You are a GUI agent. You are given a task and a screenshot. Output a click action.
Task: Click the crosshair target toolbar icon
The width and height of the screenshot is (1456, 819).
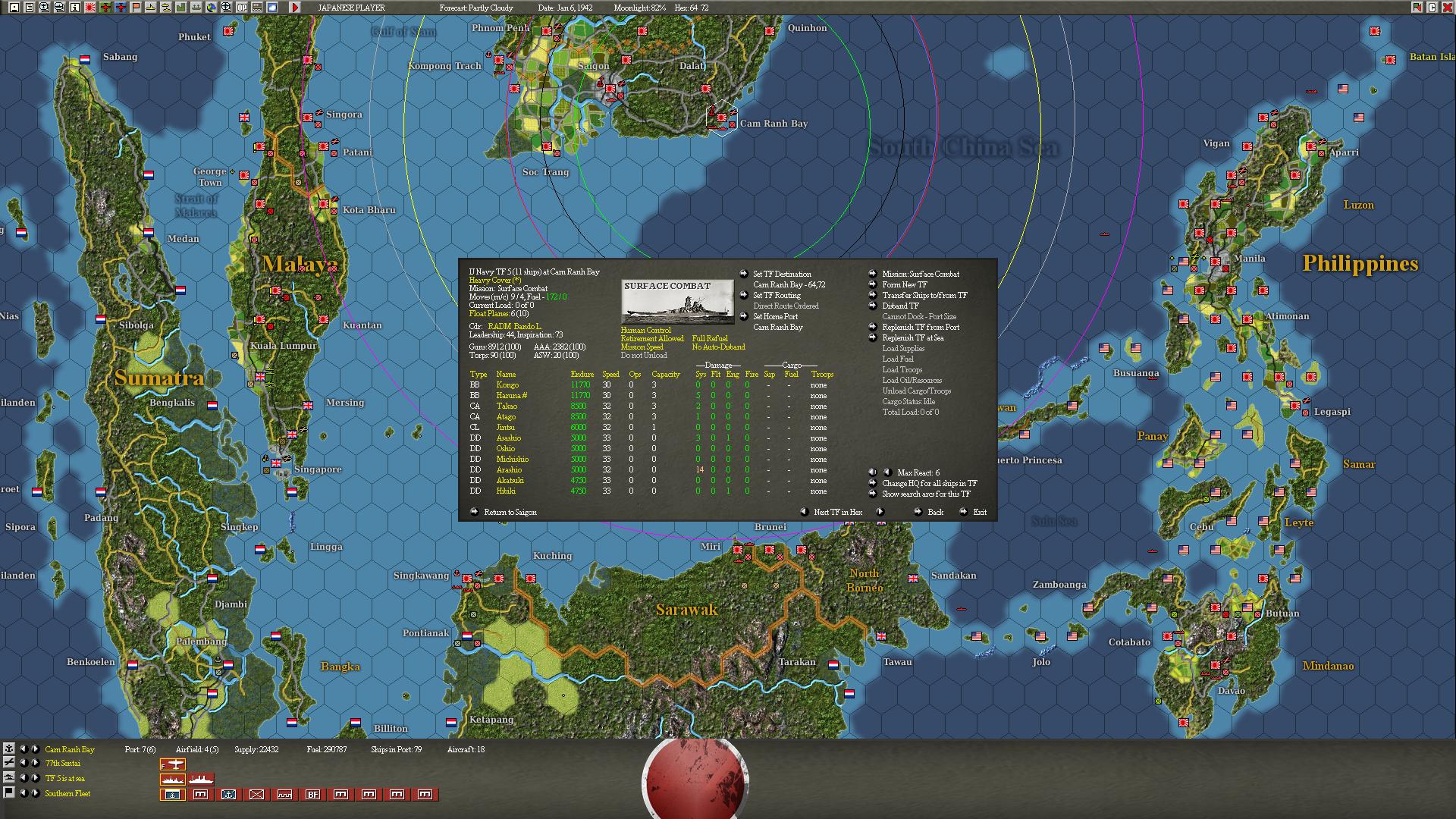pos(227,8)
